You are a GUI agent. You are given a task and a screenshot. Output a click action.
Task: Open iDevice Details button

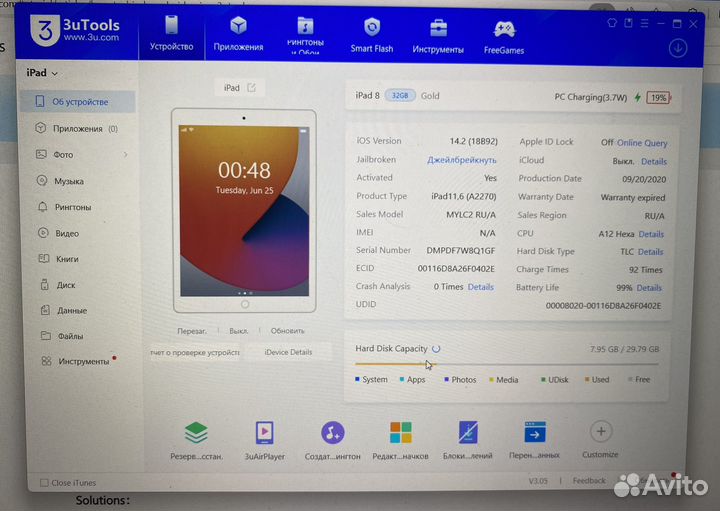click(x=288, y=352)
